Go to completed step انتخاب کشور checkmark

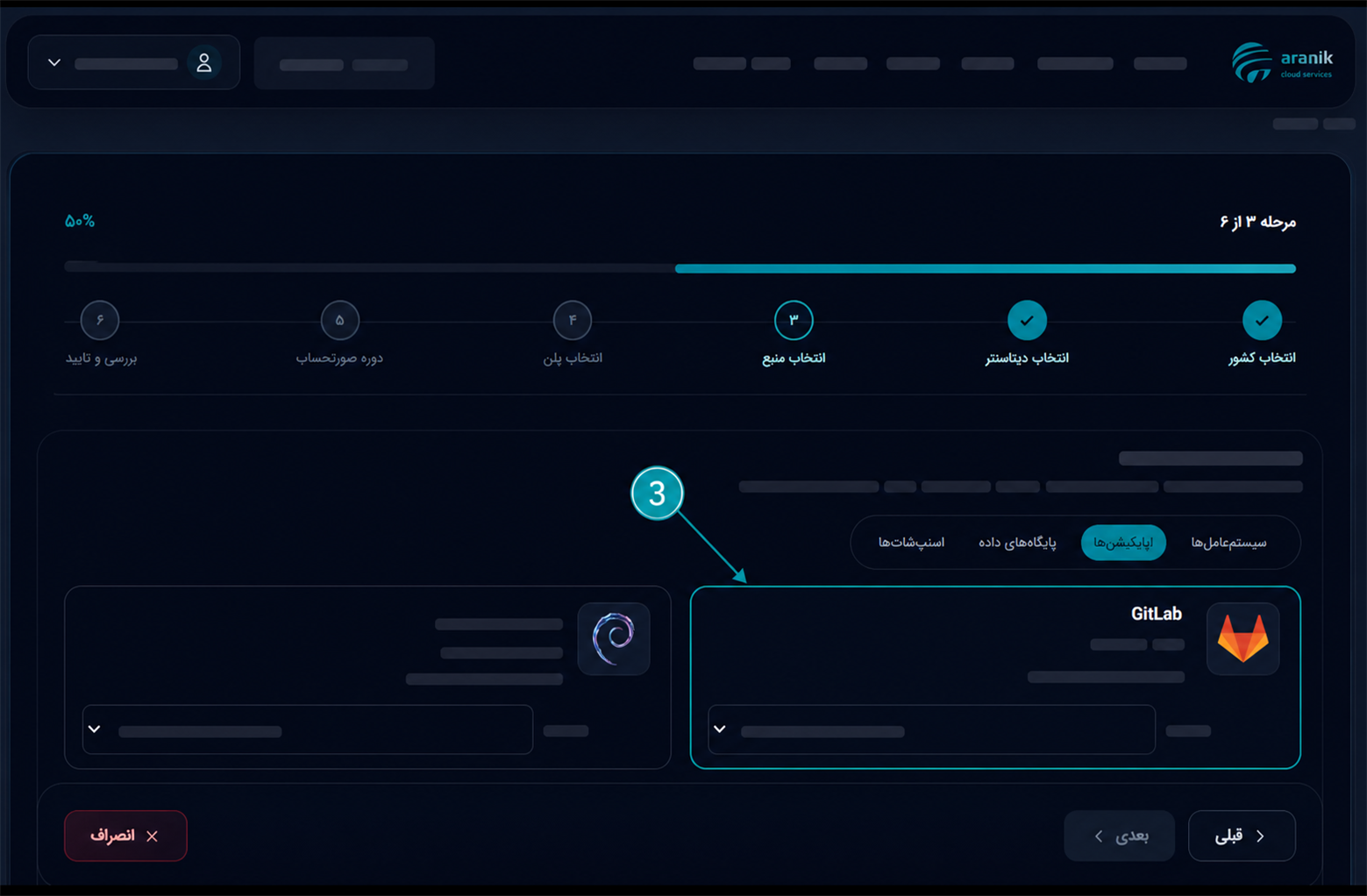coord(1262,321)
